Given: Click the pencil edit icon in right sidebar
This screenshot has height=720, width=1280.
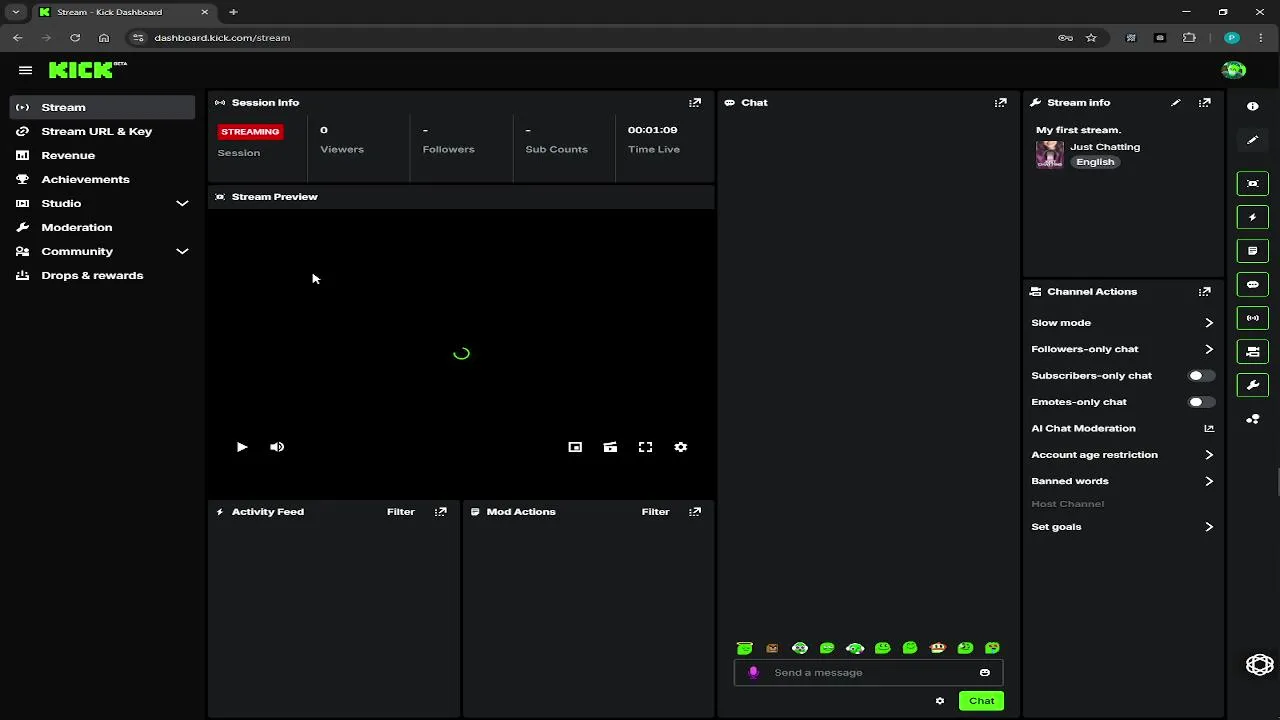Looking at the screenshot, I should tap(1252, 140).
